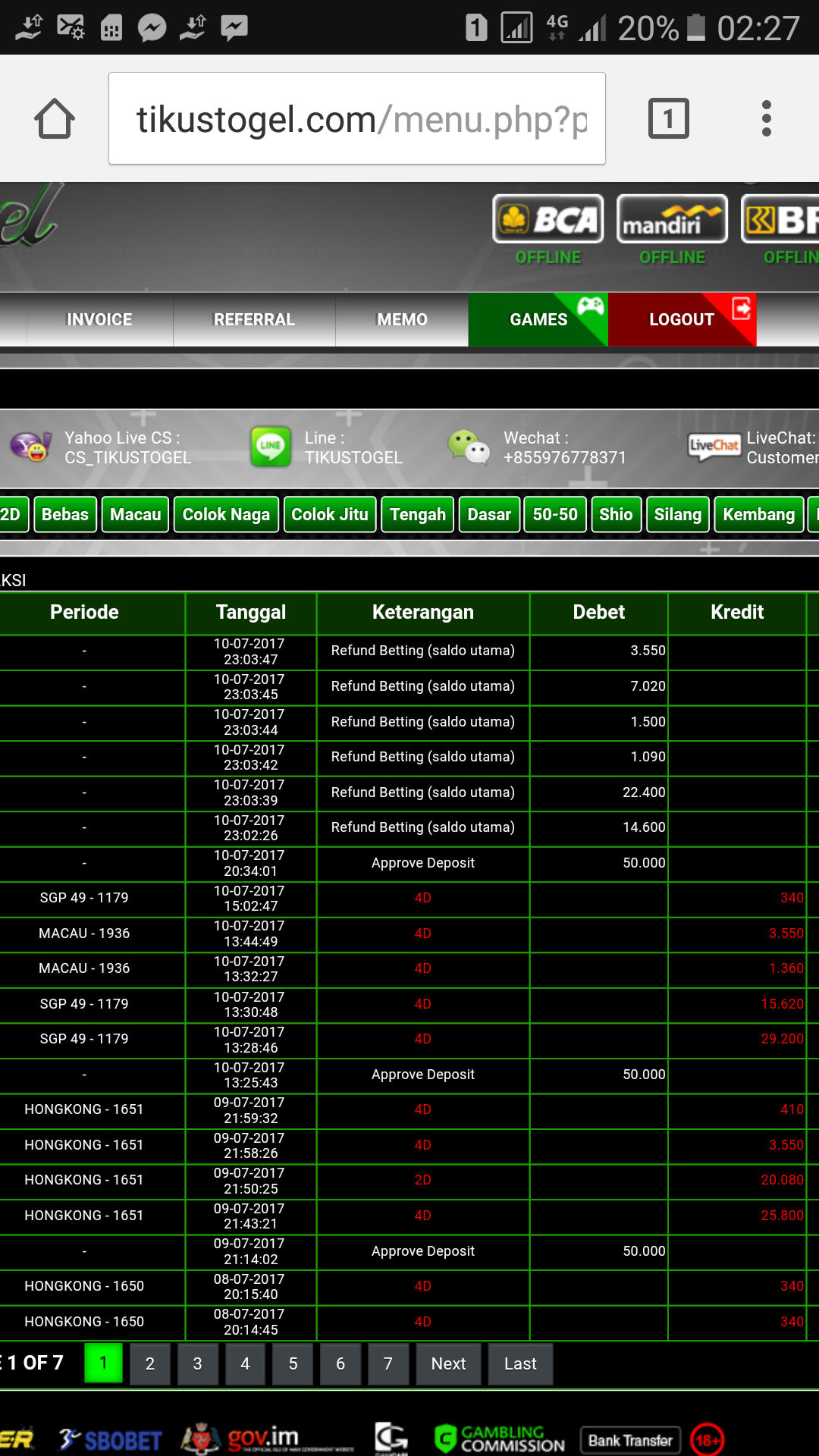
Task: Tap the Wechat contact icon
Action: tap(469, 447)
